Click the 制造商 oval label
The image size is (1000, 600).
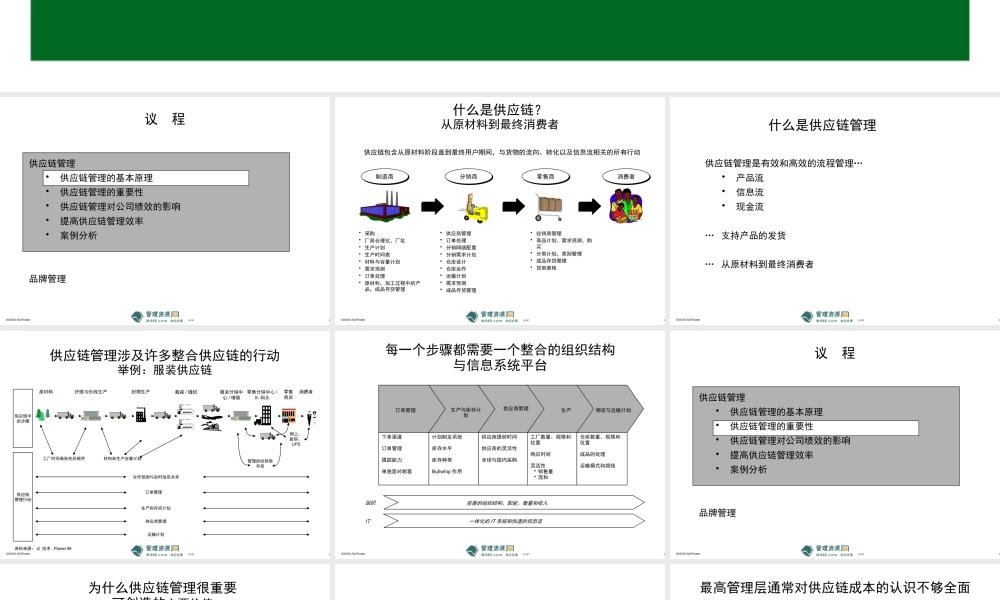point(385,177)
